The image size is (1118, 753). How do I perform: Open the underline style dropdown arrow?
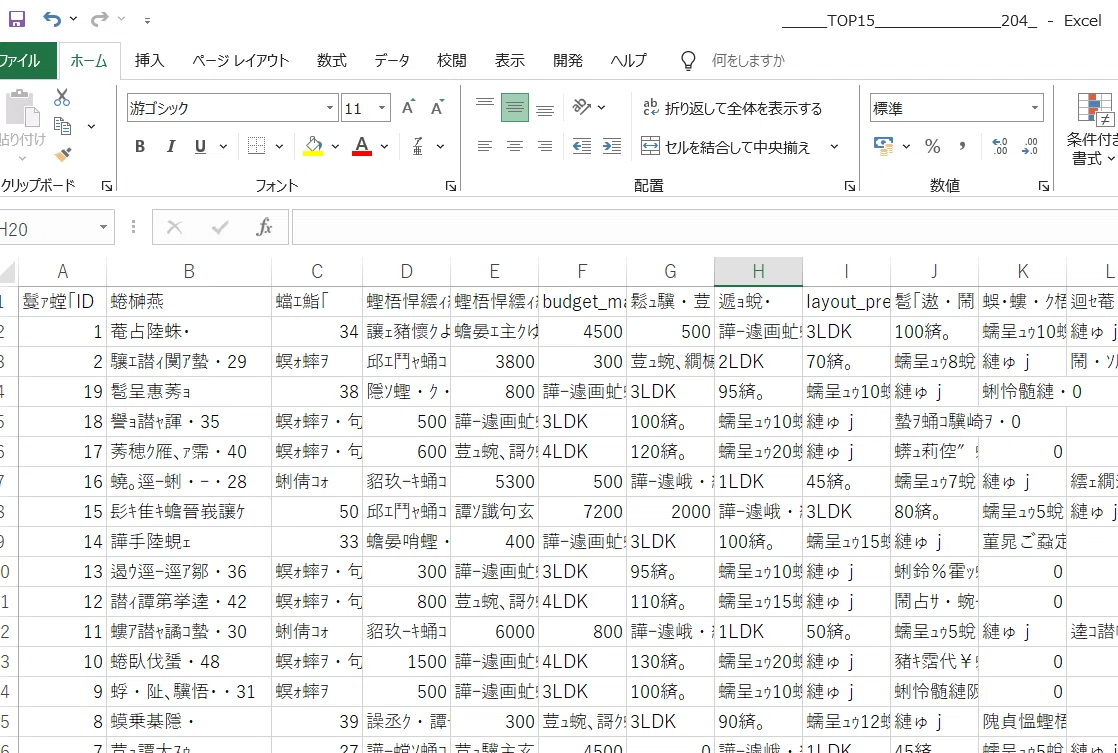[223, 146]
